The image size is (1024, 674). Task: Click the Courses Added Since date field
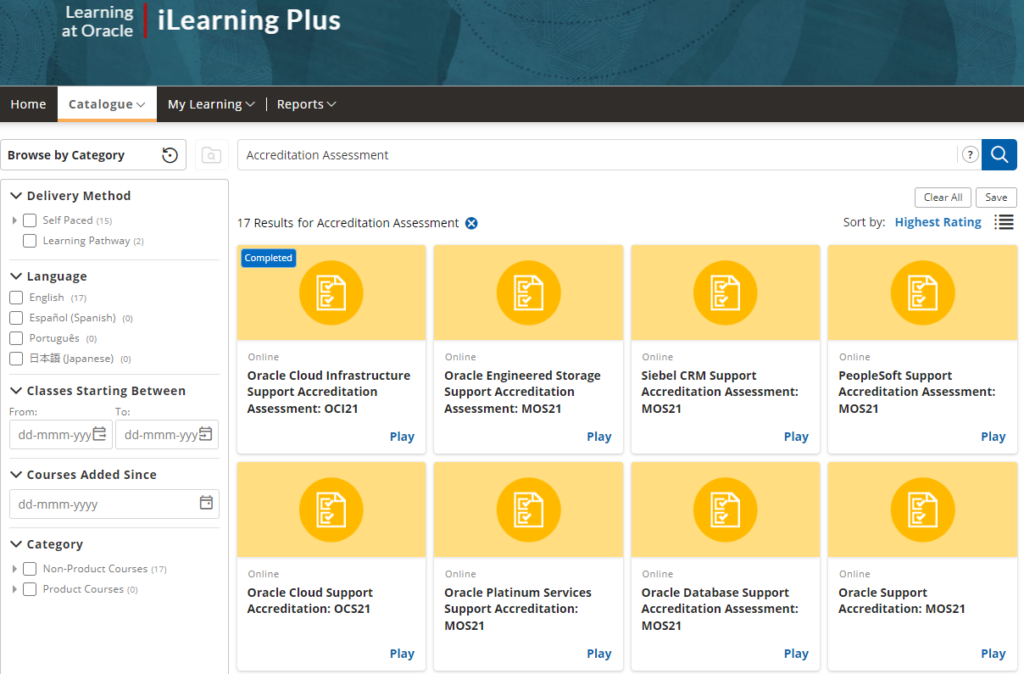pos(114,504)
